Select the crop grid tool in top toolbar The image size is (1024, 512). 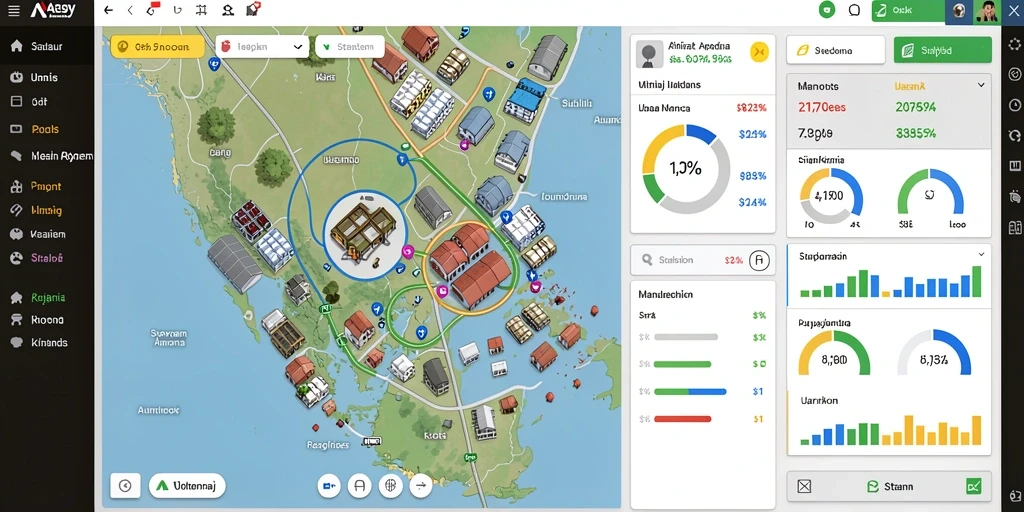pos(201,10)
